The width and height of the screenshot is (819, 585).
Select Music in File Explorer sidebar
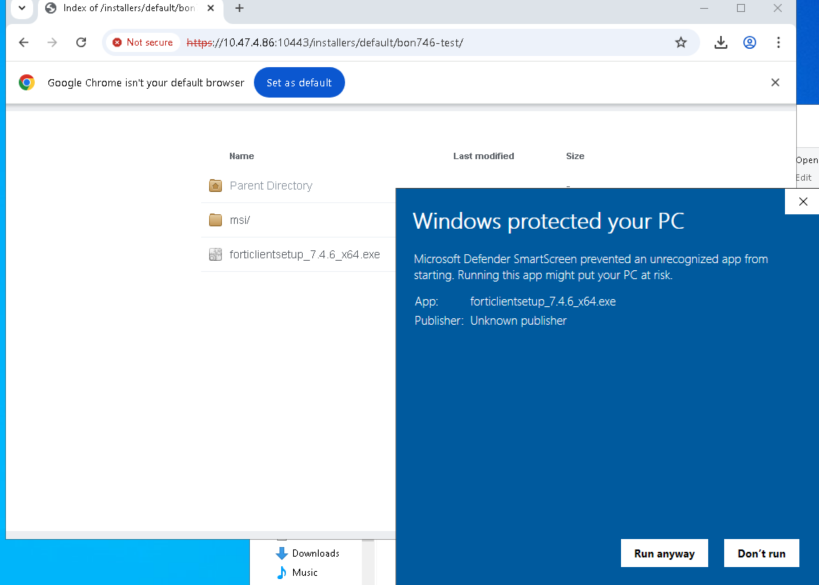pyautogui.click(x=305, y=572)
